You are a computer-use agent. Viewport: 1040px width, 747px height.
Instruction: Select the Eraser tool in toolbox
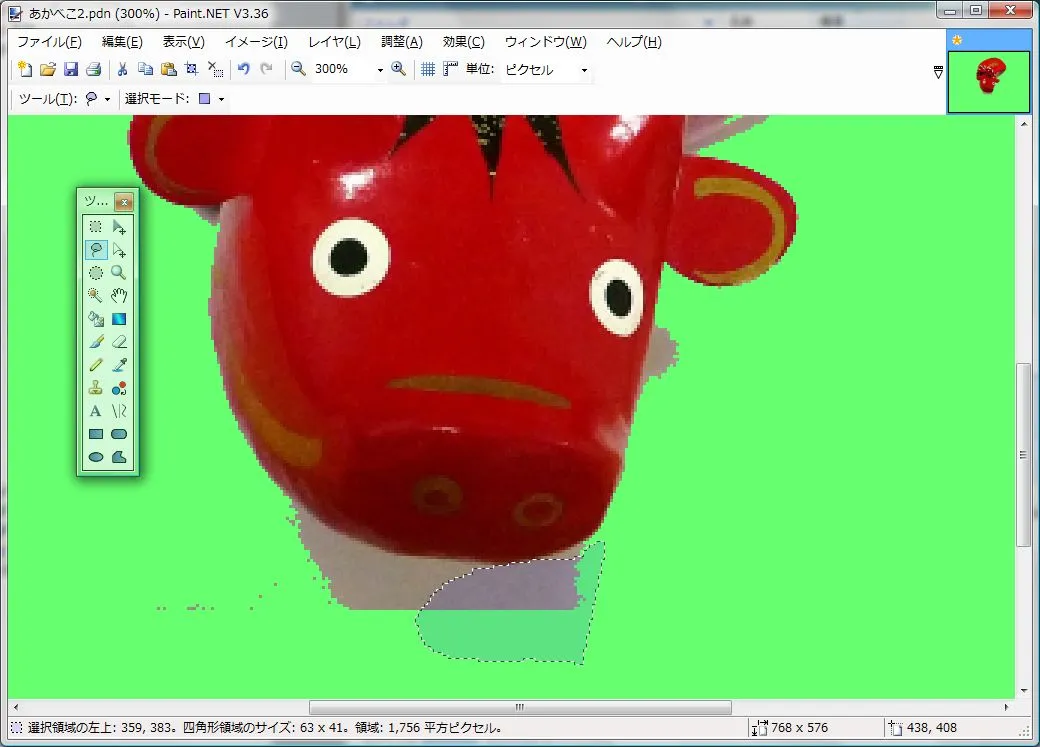coord(119,342)
